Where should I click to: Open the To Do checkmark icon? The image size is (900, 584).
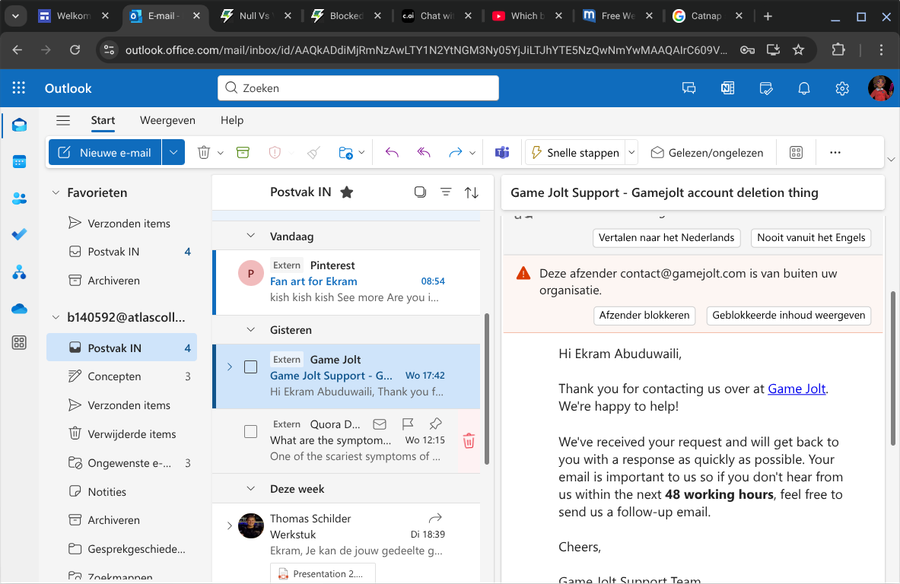coord(19,234)
